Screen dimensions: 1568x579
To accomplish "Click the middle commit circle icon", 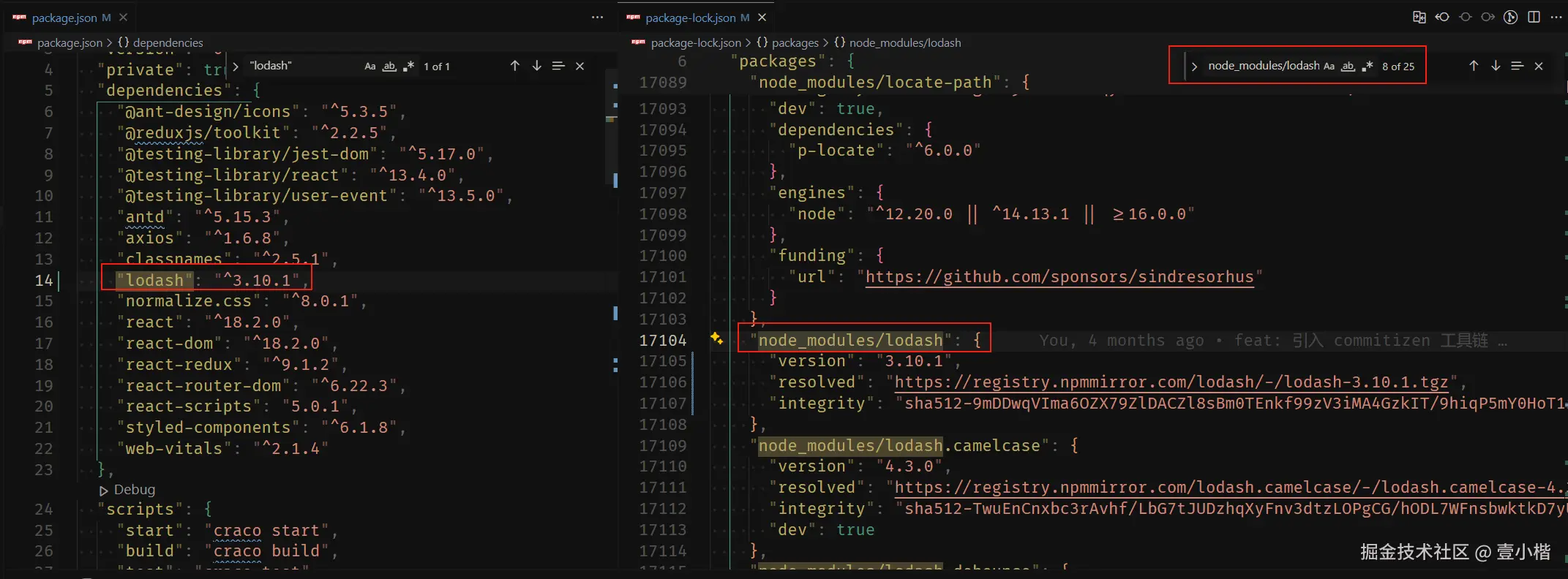I will point(1466,18).
